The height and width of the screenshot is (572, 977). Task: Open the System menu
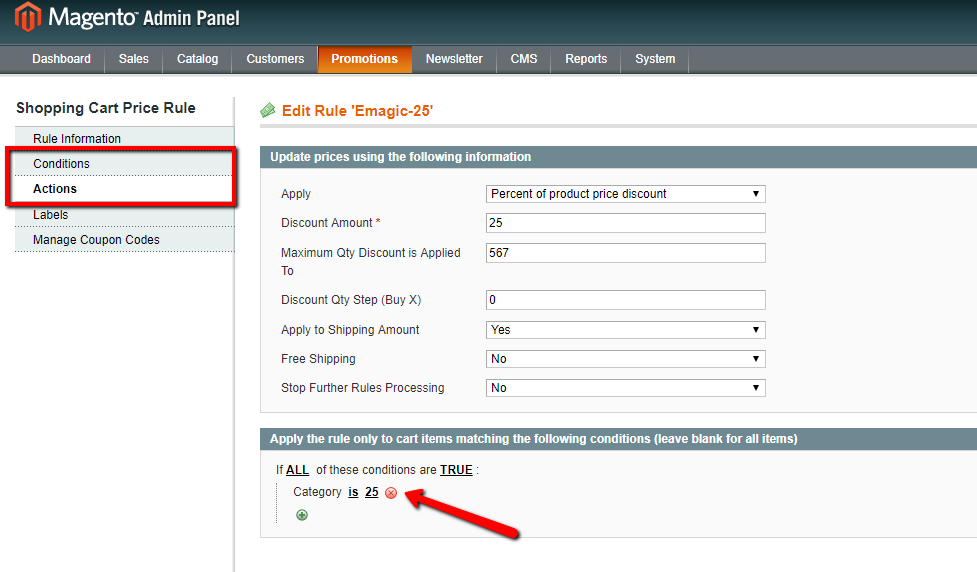pos(655,59)
